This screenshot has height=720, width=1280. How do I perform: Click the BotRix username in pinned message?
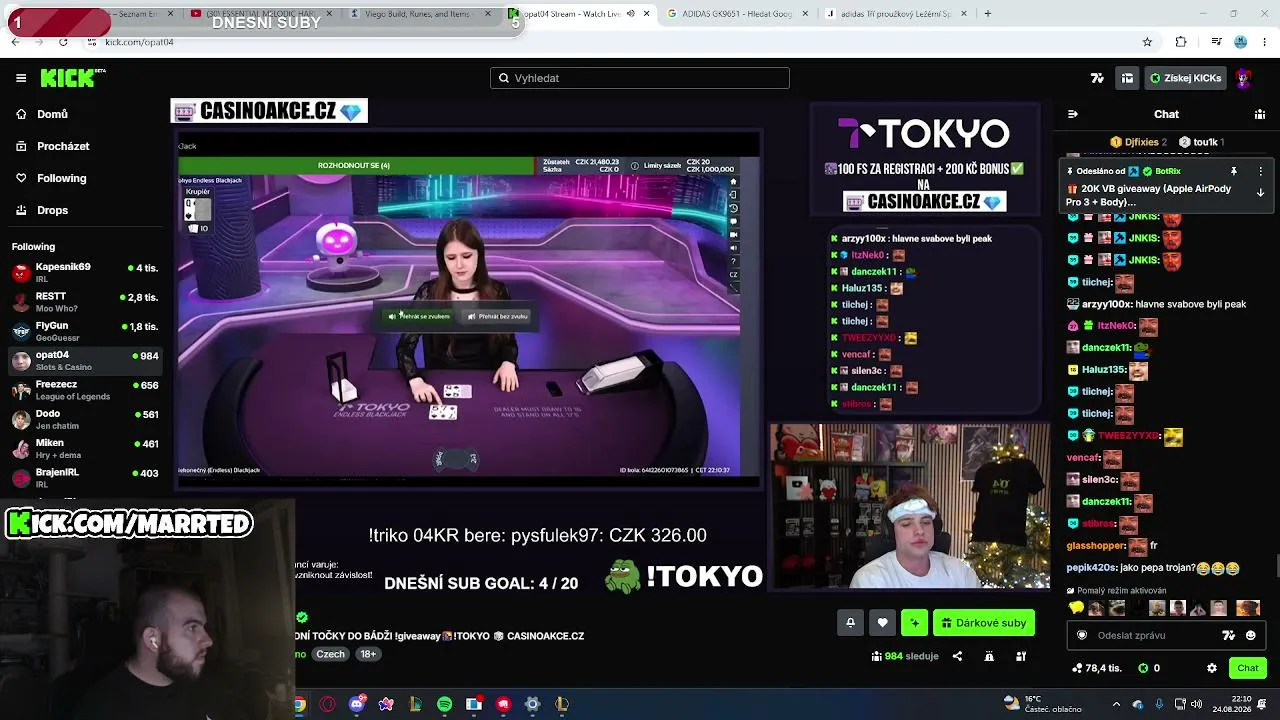(1168, 171)
